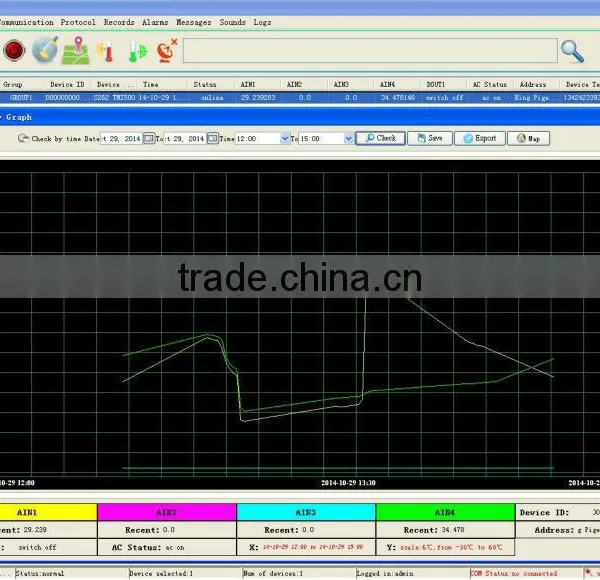Click the green AIN4 color legend
The width and height of the screenshot is (600, 580).
coord(445,512)
